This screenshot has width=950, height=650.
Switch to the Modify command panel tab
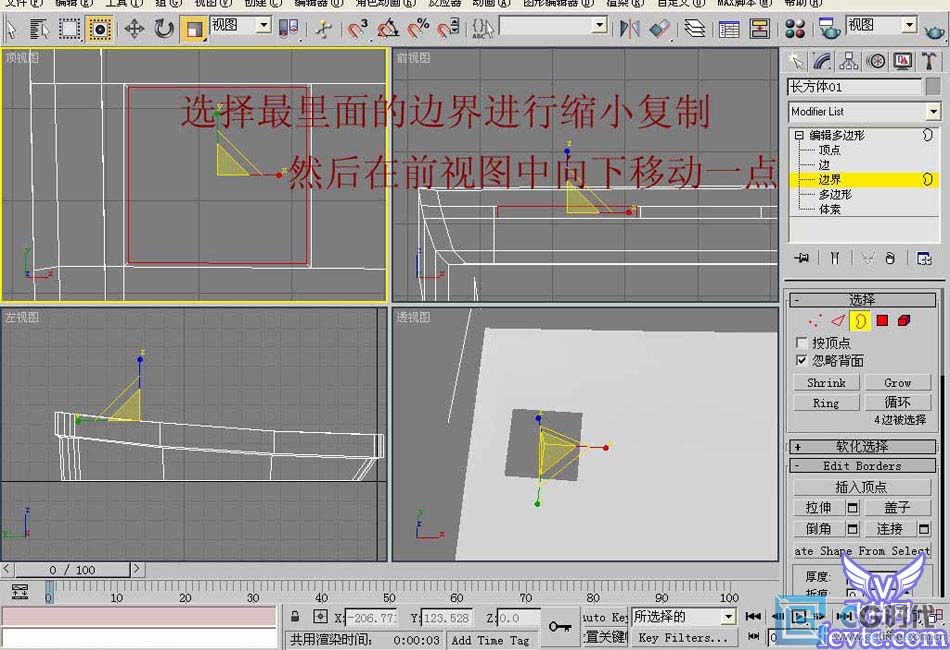pyautogui.click(x=822, y=61)
